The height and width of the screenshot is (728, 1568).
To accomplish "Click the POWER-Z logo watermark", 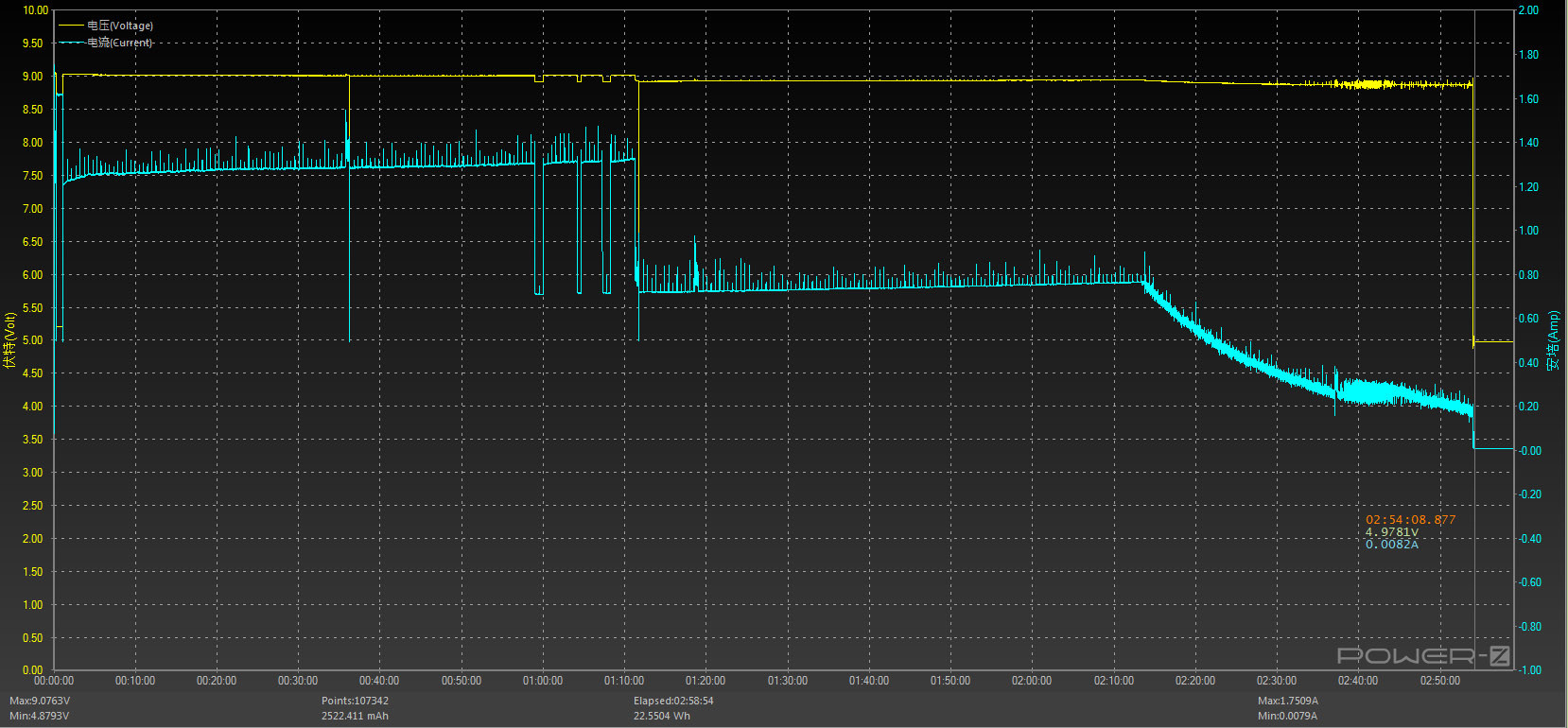I will (1422, 655).
